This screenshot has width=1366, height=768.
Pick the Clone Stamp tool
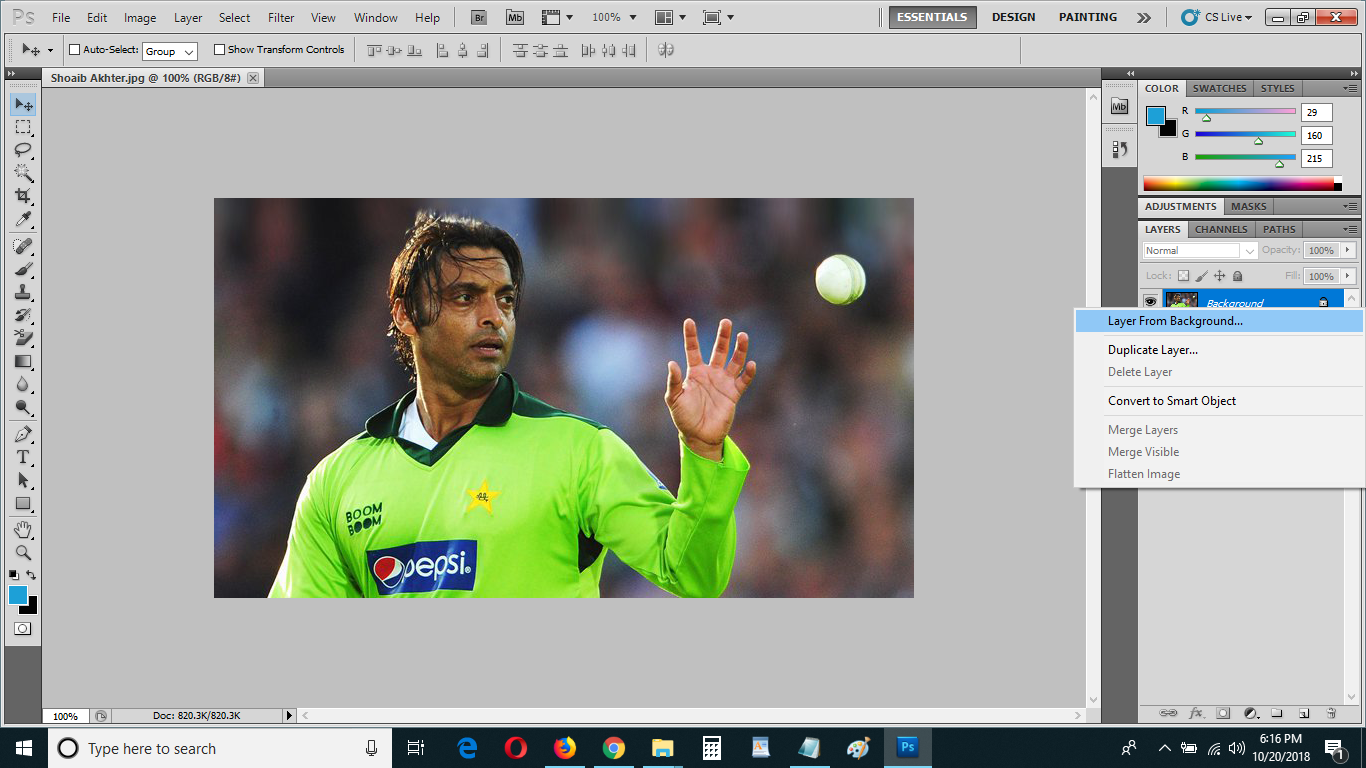pyautogui.click(x=23, y=292)
